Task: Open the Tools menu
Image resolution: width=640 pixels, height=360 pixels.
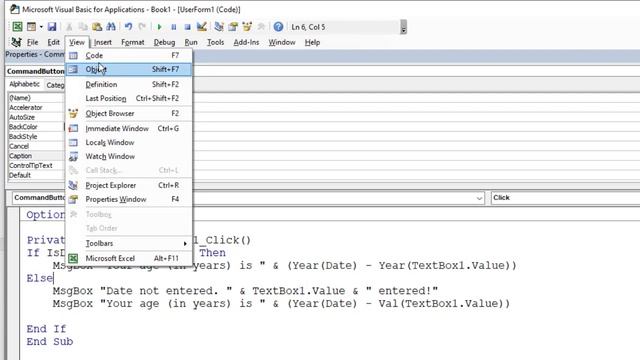Action: point(216,42)
